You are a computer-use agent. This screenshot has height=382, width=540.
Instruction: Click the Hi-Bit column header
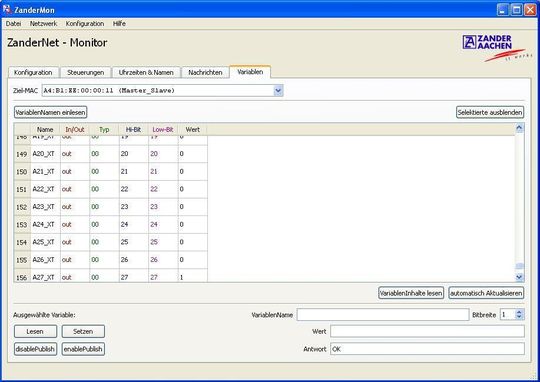click(134, 130)
